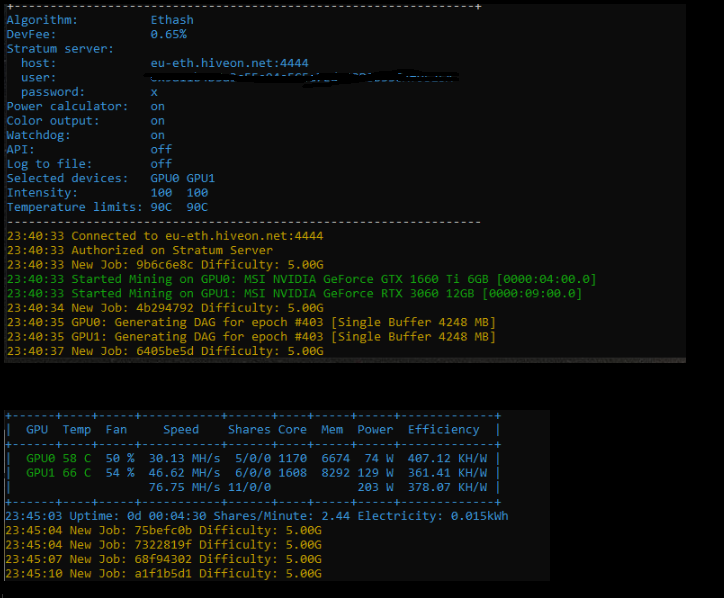Click the 'GPU0: Generating DAG' log line

(x=251, y=322)
